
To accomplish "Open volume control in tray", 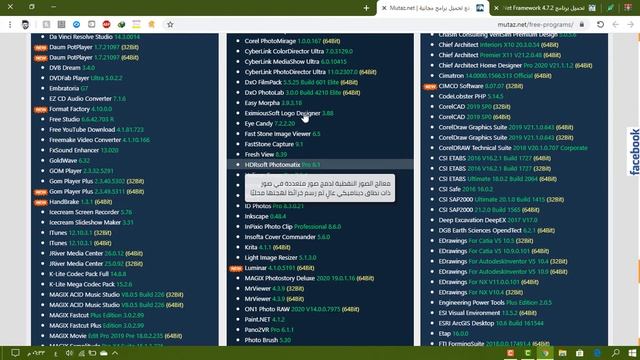I will click(69, 353).
